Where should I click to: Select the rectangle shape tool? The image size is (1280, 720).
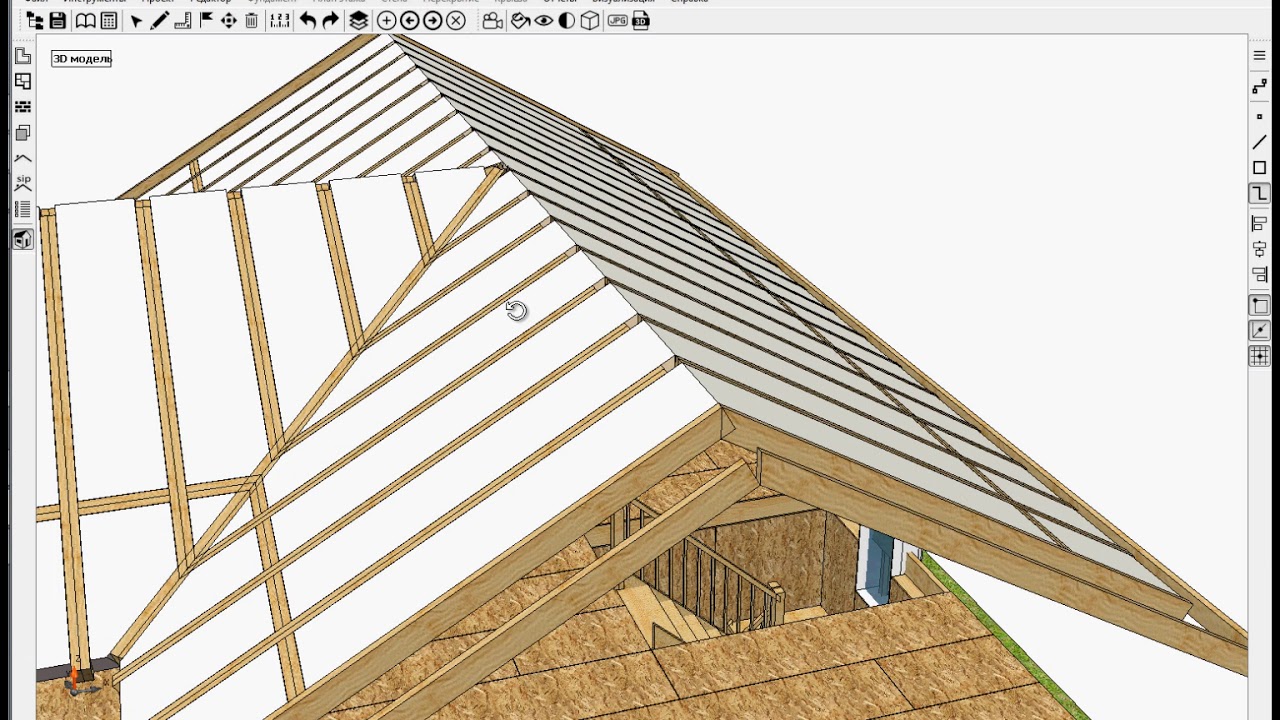[1260, 168]
